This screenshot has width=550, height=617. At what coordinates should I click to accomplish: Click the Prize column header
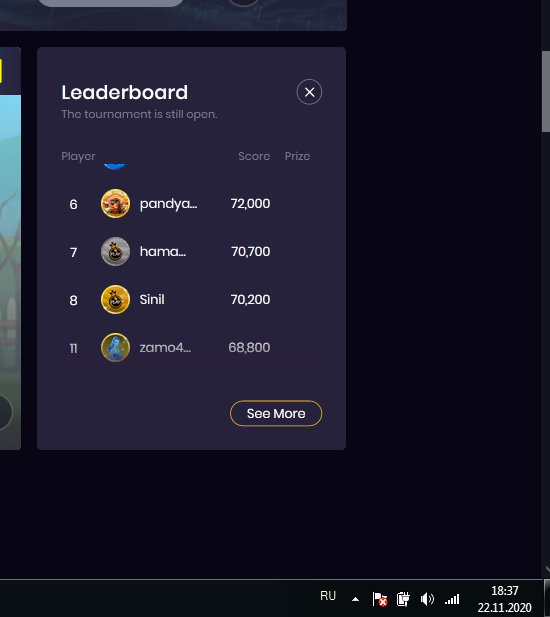pyautogui.click(x=297, y=156)
